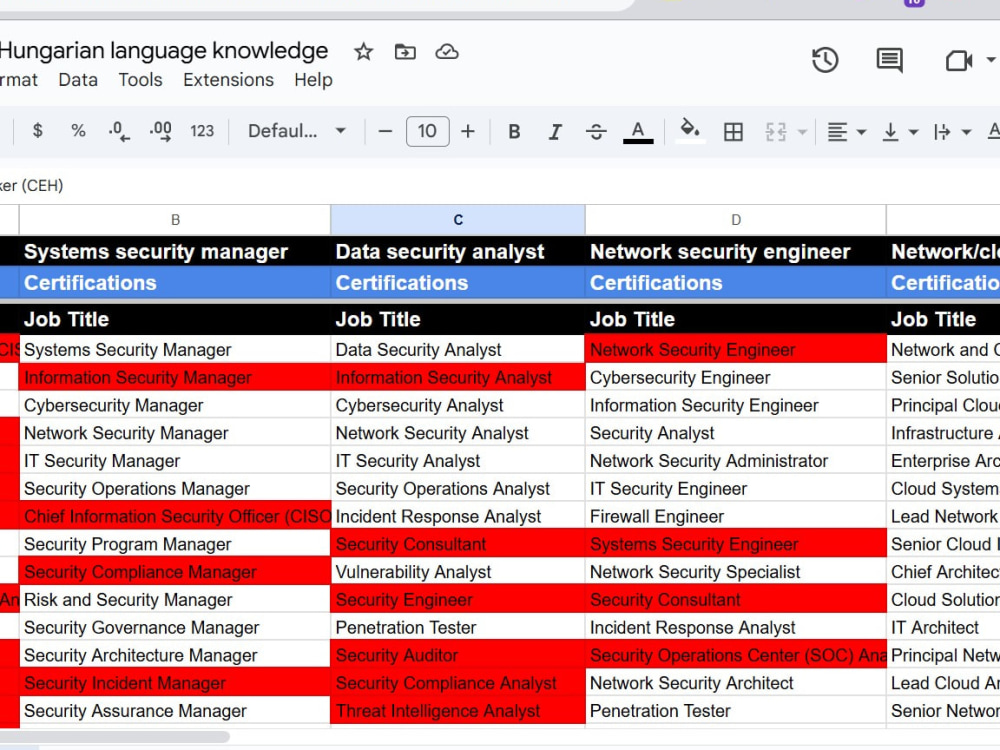
Task: Select column B header
Action: click(175, 220)
